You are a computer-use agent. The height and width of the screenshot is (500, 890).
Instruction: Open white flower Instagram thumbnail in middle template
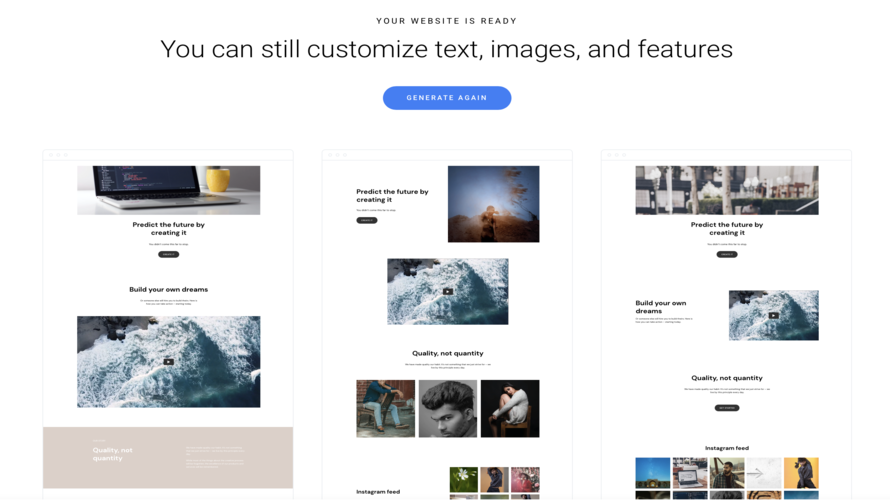pos(463,478)
